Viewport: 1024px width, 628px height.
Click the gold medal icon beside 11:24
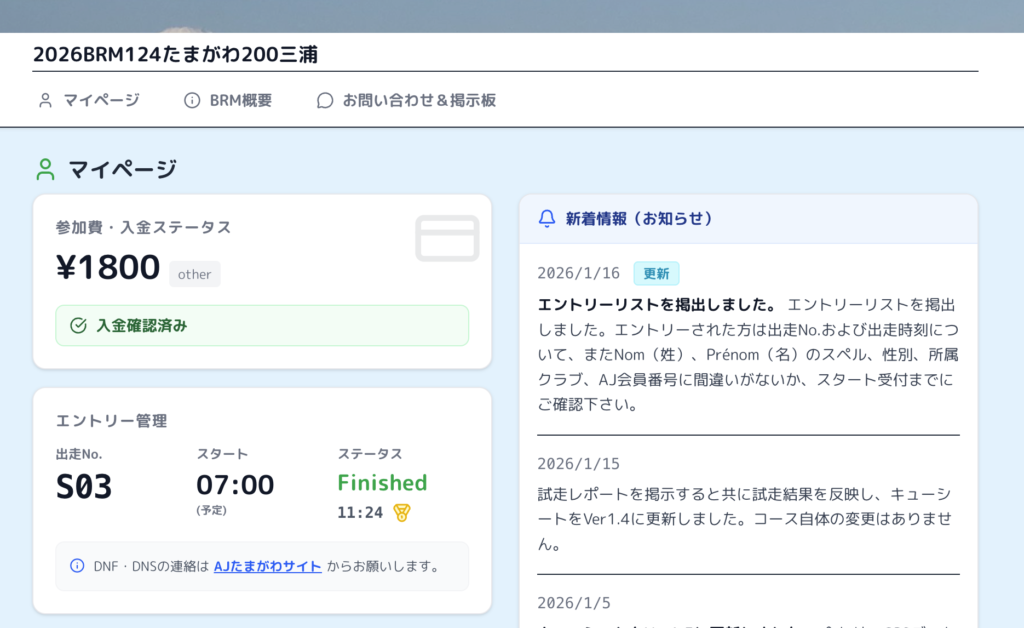(x=402, y=512)
